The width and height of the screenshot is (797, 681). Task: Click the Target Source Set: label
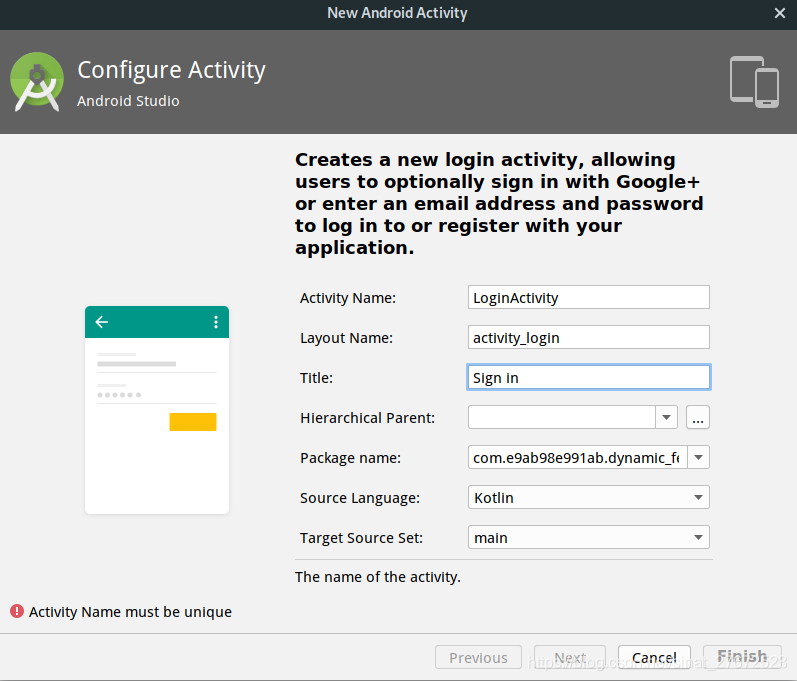tap(361, 538)
